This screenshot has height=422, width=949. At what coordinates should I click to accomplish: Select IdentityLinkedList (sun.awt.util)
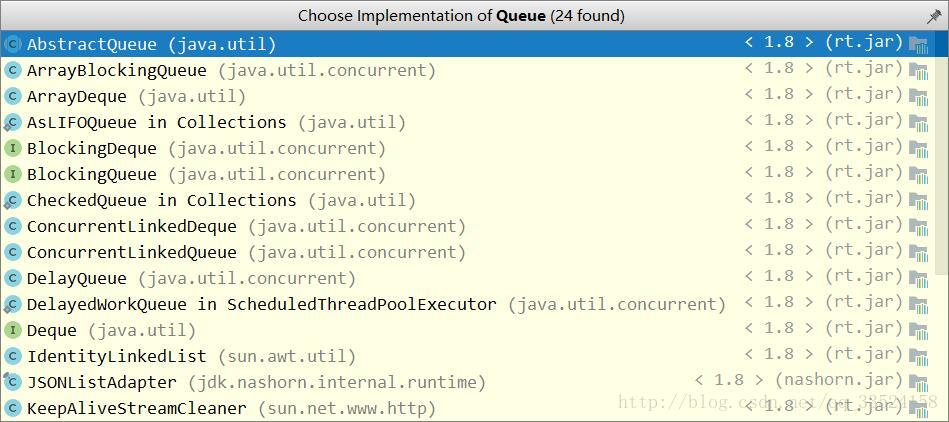pos(469,357)
